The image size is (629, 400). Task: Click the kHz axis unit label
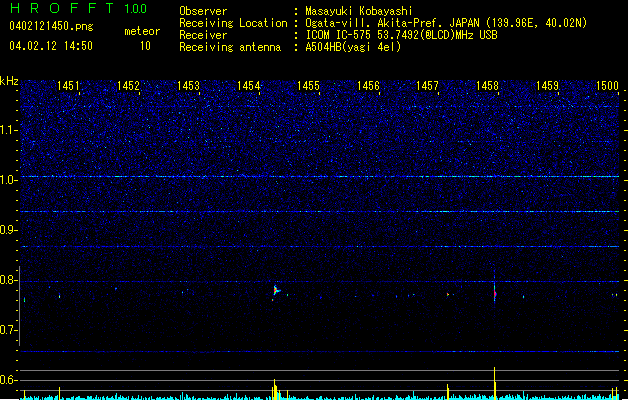[9, 81]
